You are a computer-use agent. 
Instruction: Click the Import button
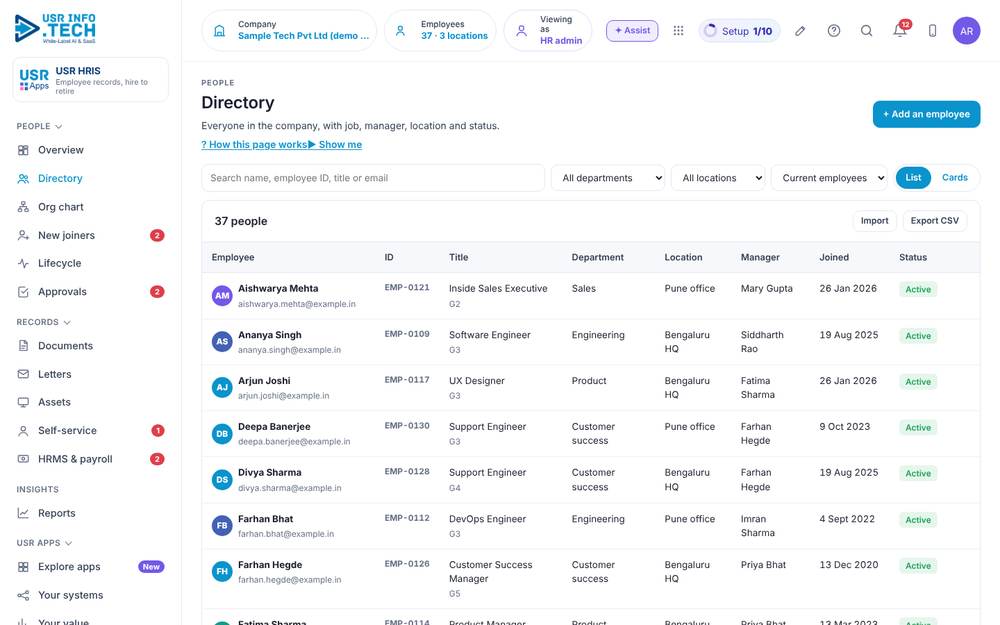tap(874, 221)
